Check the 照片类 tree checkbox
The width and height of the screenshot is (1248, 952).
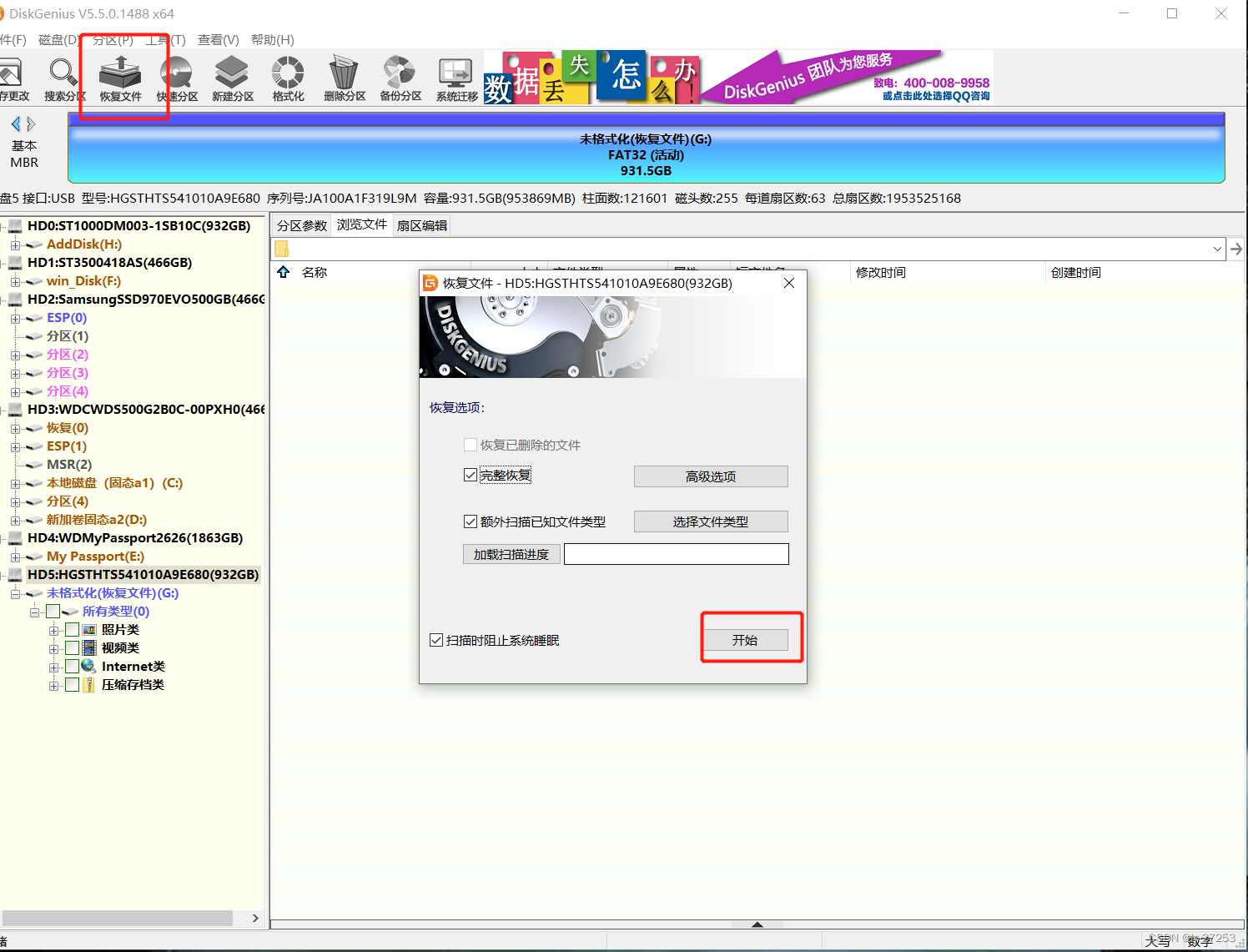72,630
